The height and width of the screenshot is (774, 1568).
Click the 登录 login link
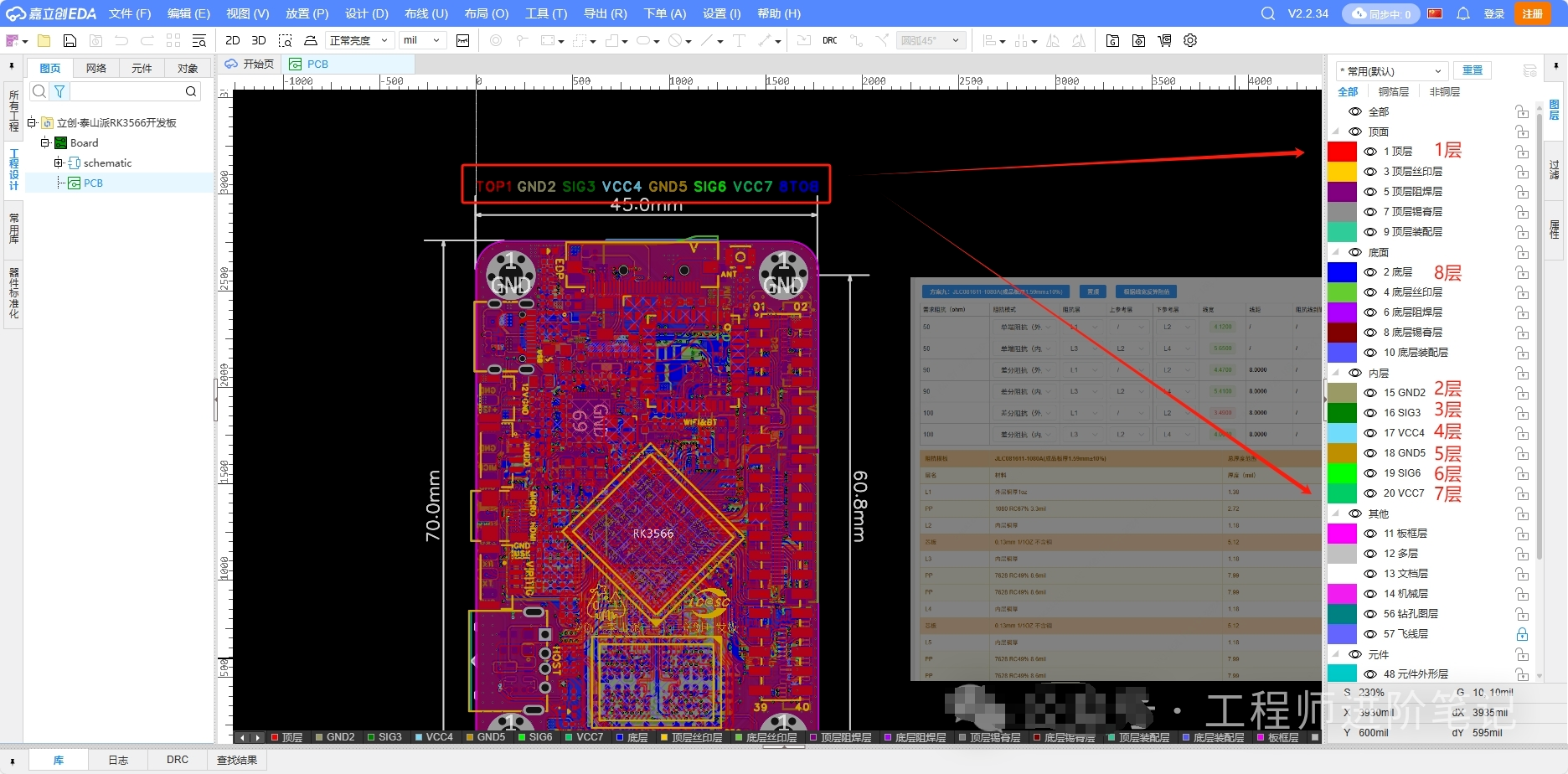(1494, 13)
